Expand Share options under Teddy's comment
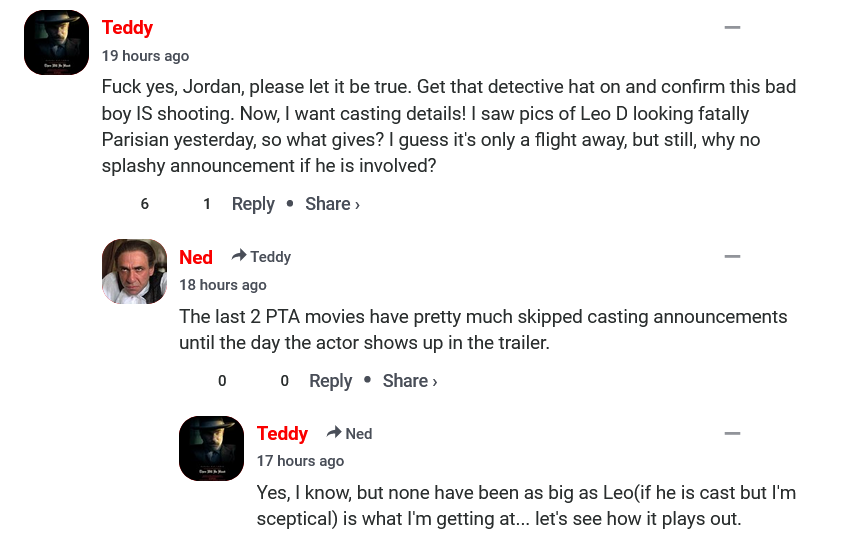This screenshot has height=548, width=846. 332,204
